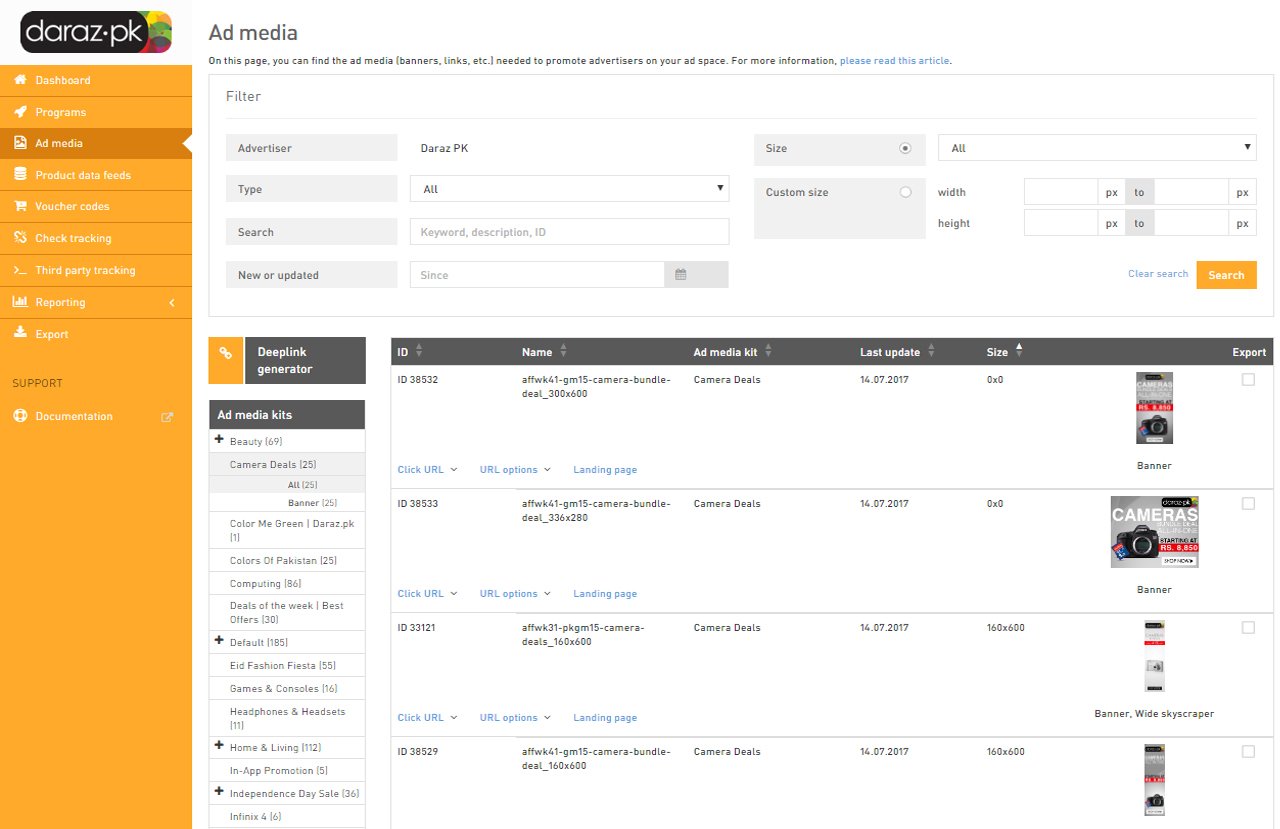Open the Programs menu item
This screenshot has height=829, width=1280.
pyautogui.click(x=96, y=112)
